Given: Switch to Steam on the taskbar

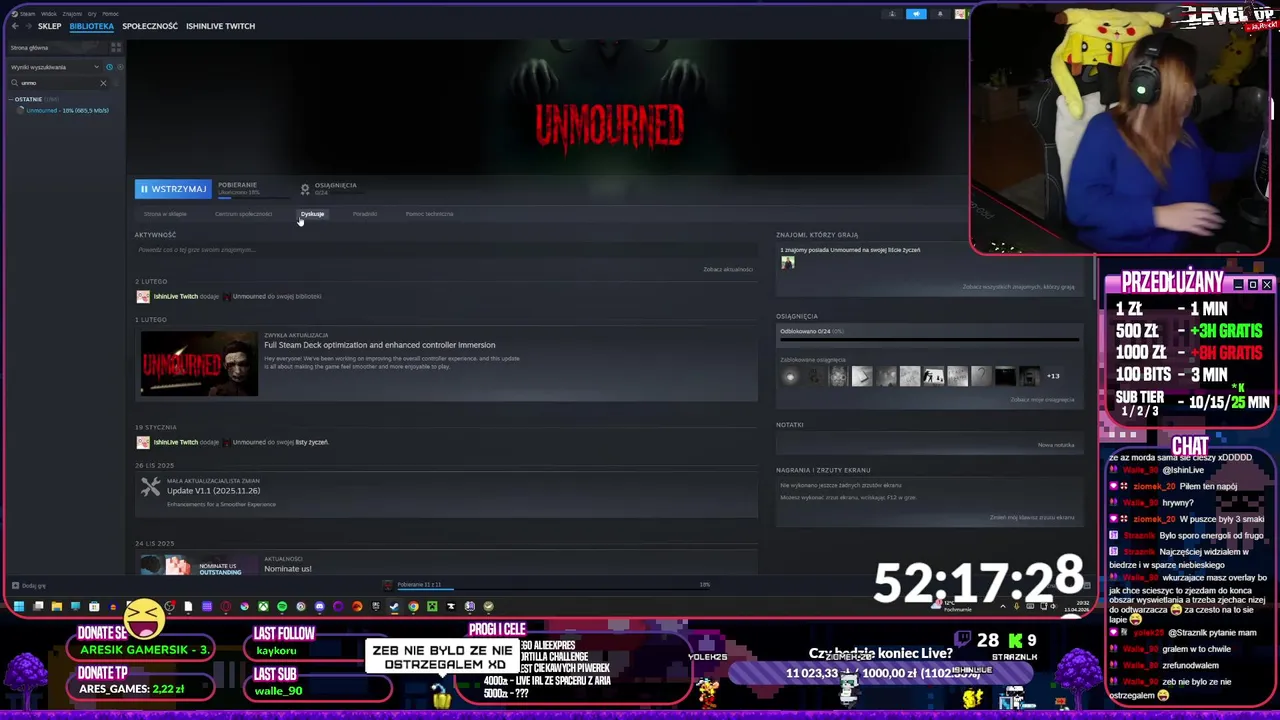Looking at the screenshot, I should (x=394, y=606).
